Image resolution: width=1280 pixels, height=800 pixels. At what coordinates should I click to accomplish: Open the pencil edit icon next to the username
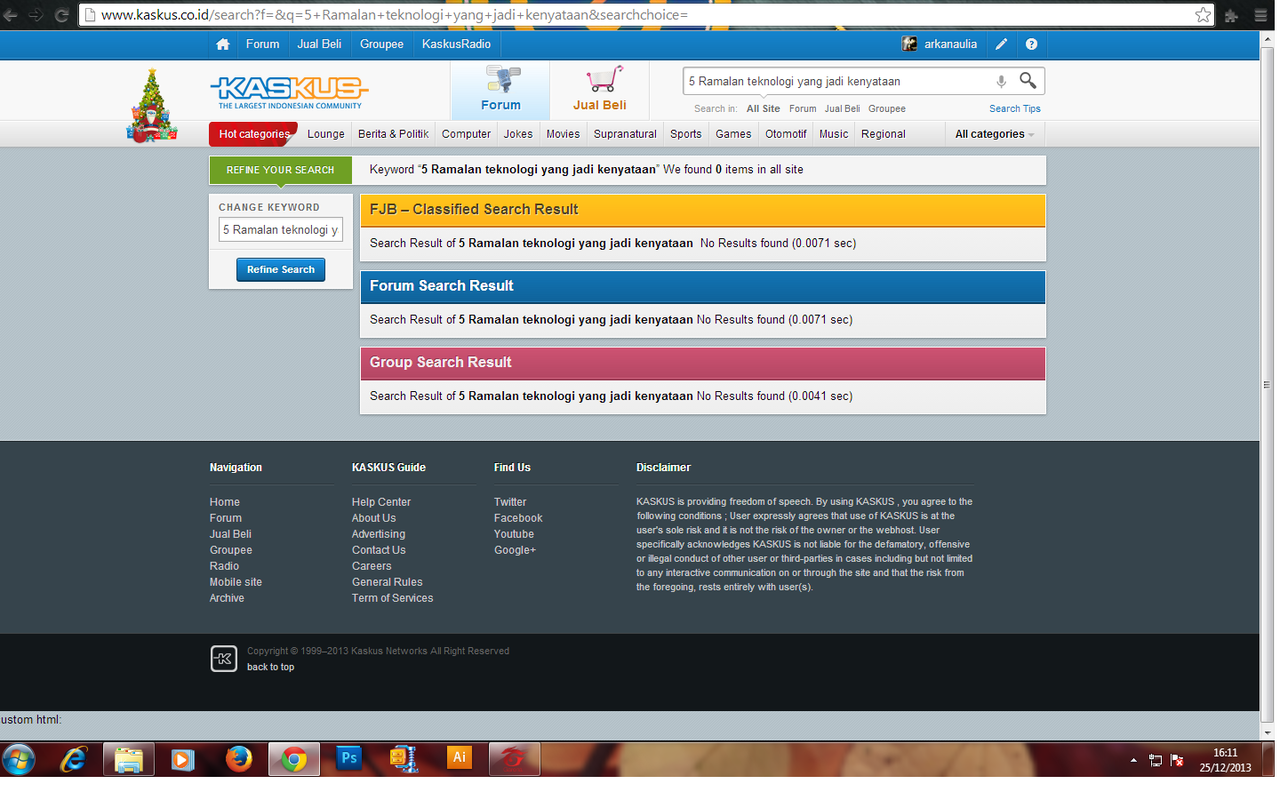(x=1001, y=44)
